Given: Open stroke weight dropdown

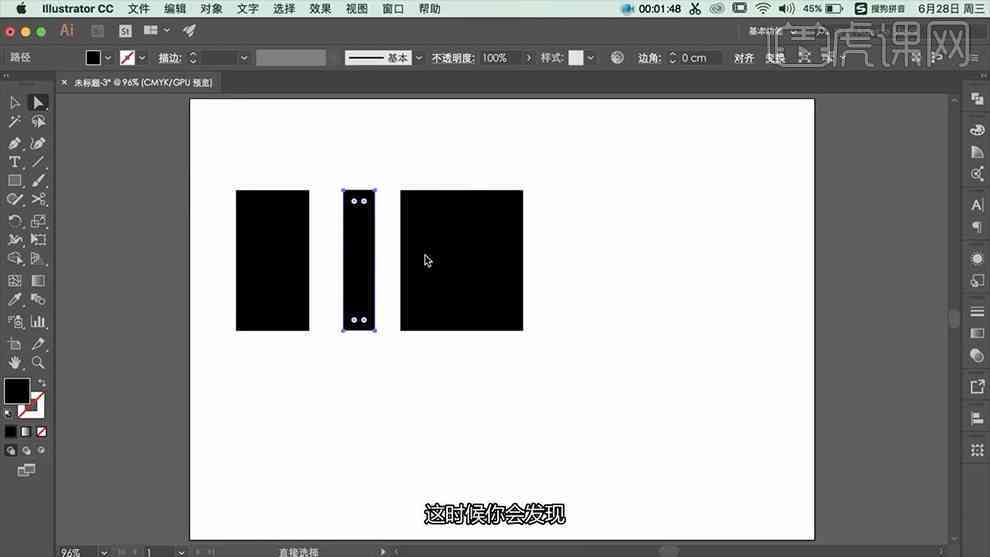Looking at the screenshot, I should [x=244, y=58].
